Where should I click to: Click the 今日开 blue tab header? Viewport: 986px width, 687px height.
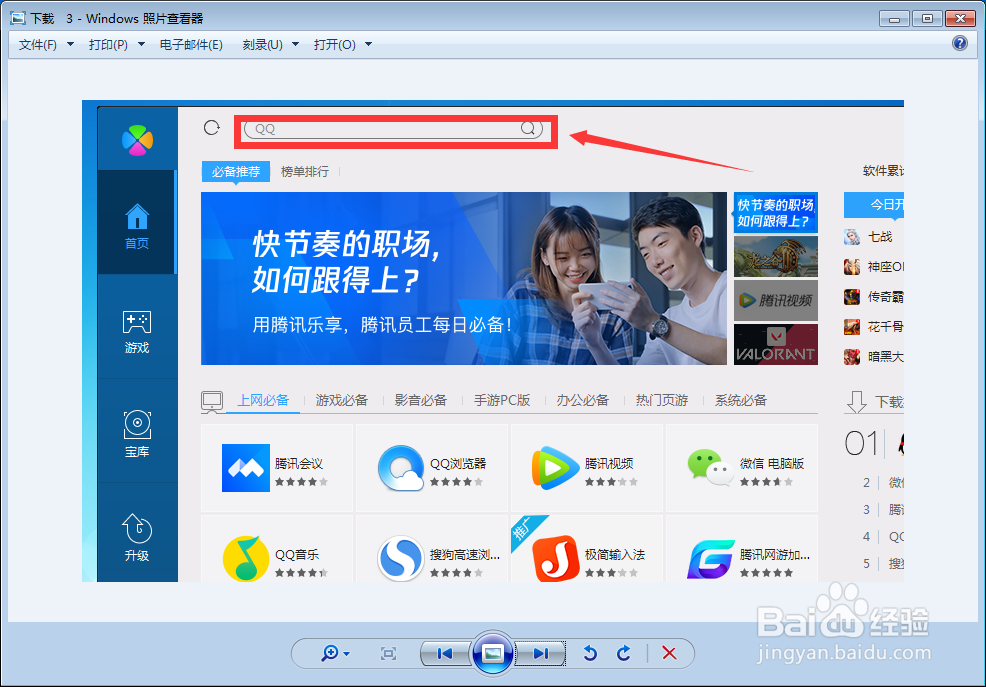coord(874,205)
